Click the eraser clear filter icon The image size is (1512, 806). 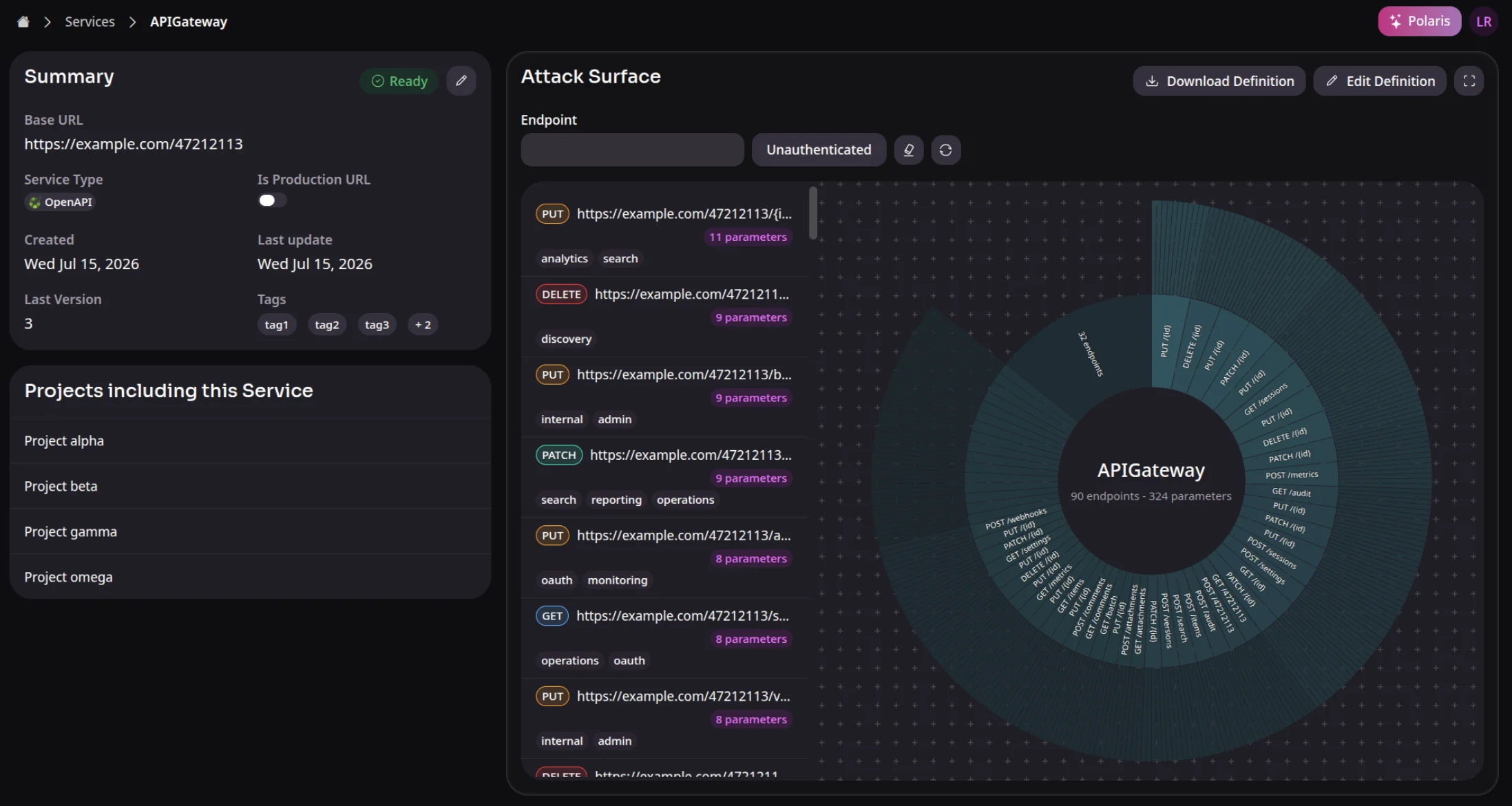(x=909, y=149)
